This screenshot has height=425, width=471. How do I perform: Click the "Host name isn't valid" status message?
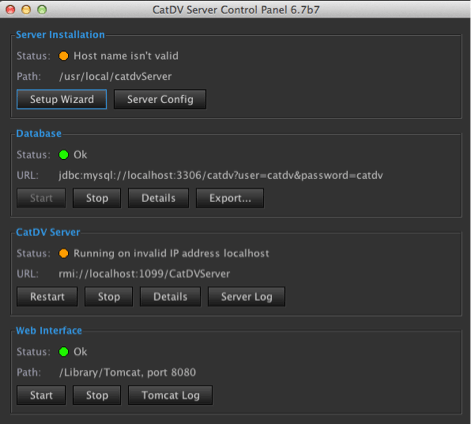click(126, 56)
